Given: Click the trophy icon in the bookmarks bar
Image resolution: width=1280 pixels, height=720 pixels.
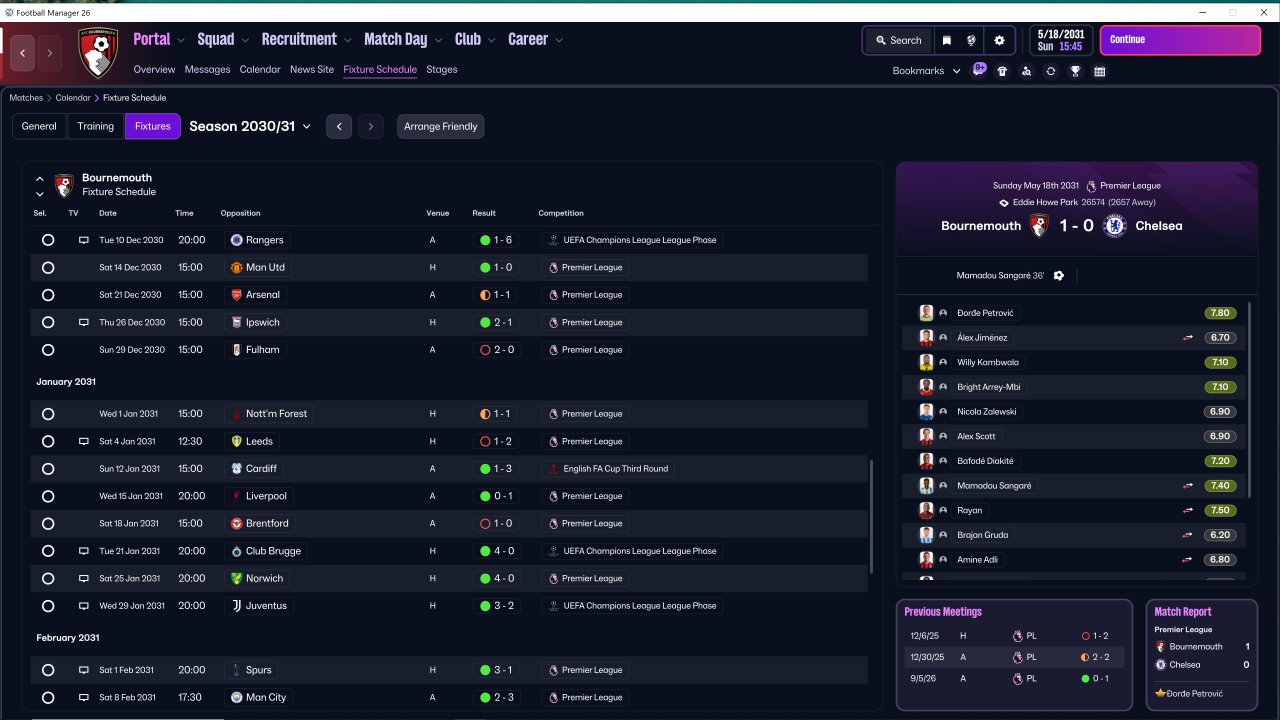Looking at the screenshot, I should tap(1075, 71).
